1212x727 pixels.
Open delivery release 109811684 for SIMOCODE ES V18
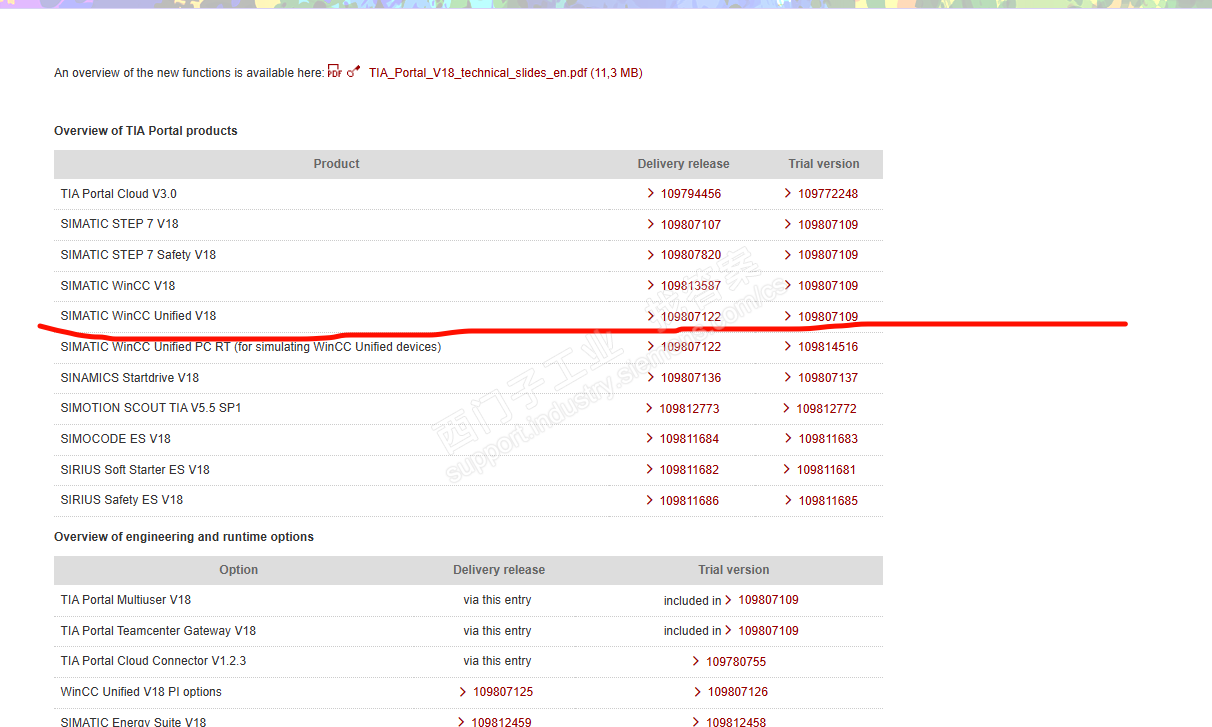[x=689, y=439]
